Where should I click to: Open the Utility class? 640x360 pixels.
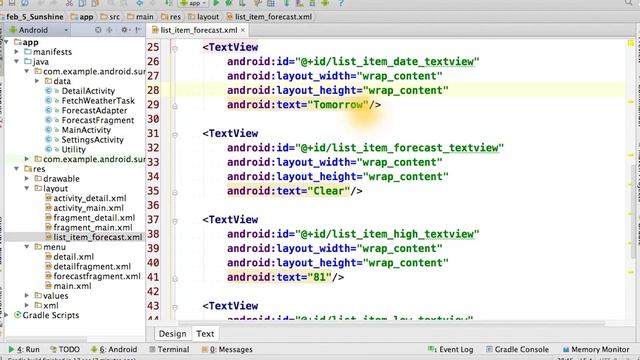click(x=73, y=149)
